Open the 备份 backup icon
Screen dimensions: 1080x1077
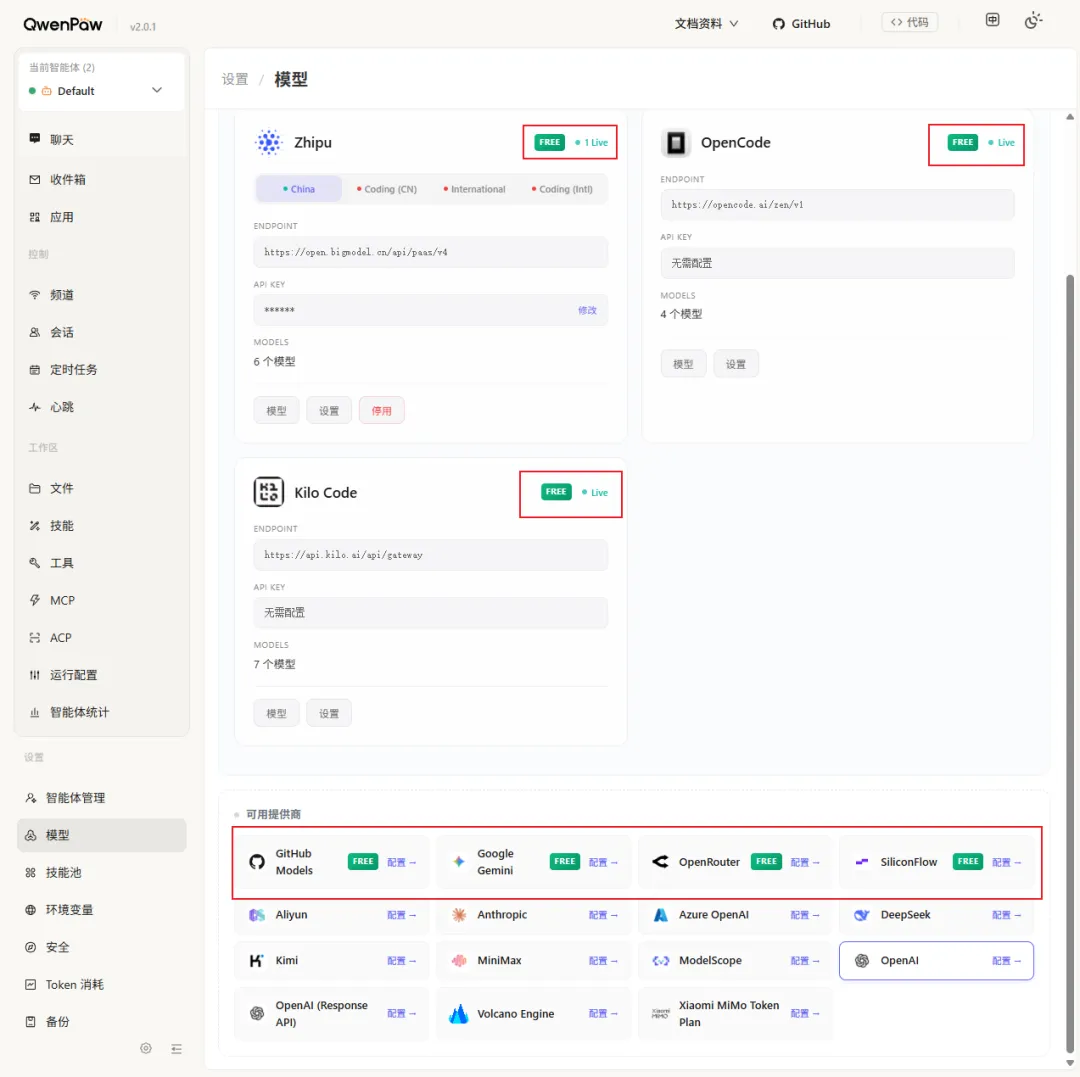30,1022
